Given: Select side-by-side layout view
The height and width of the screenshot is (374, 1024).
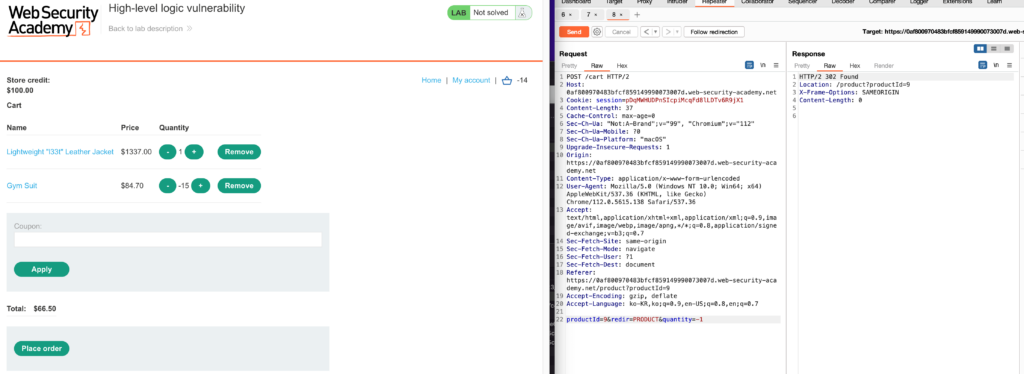Looking at the screenshot, I should (x=980, y=48).
